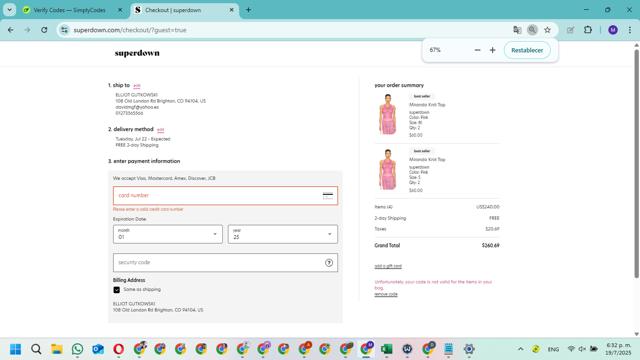Open Windows taskbar search

pyautogui.click(x=36, y=349)
